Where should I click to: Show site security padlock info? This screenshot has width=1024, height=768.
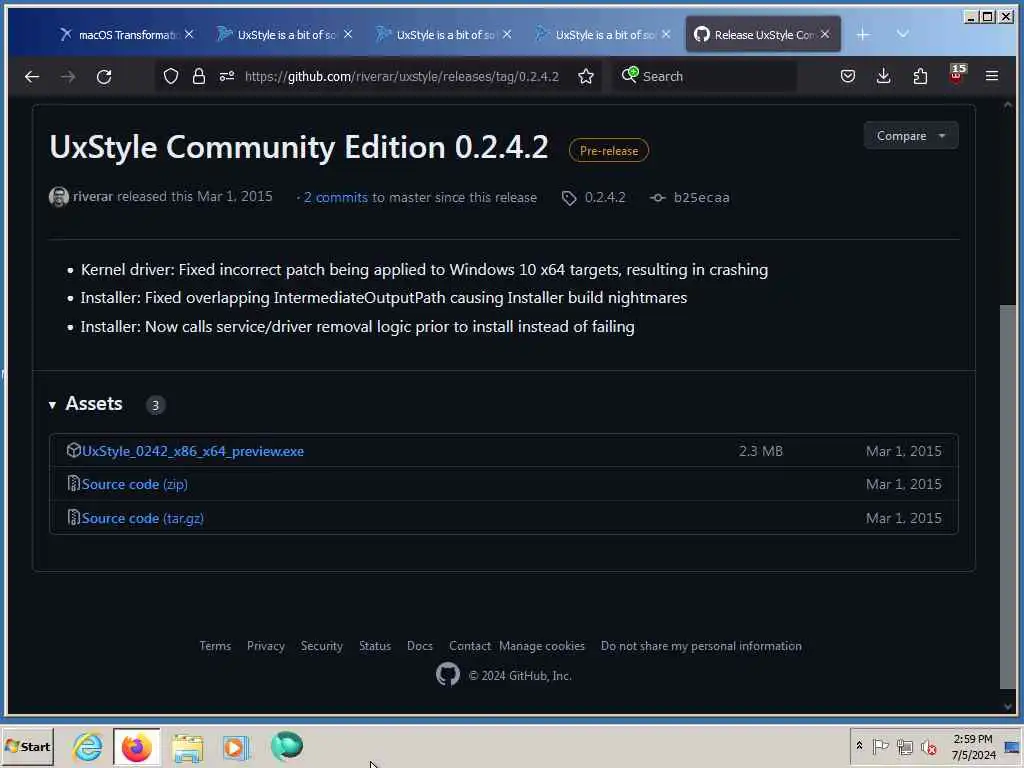point(199,76)
